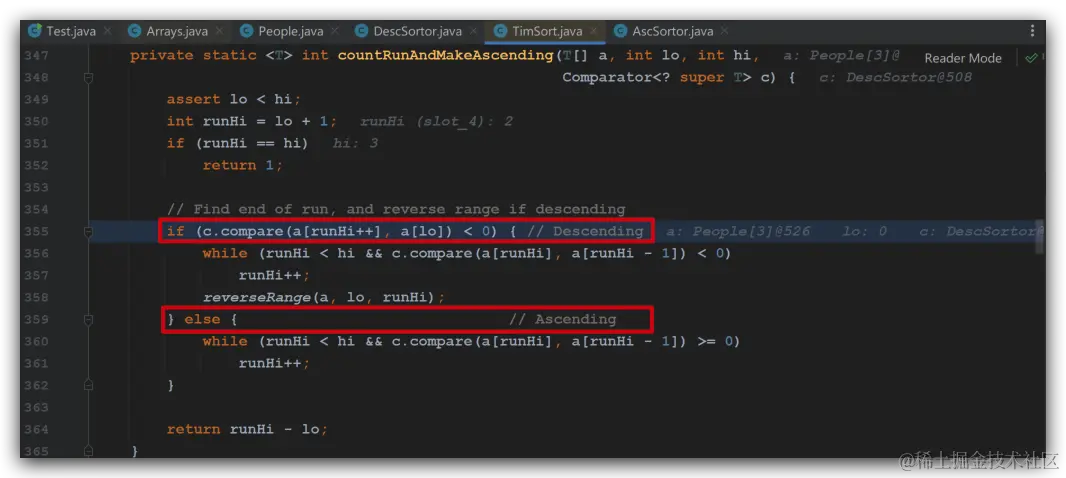Click line number 347 in the gutter
This screenshot has width=1066, height=478.
35,55
